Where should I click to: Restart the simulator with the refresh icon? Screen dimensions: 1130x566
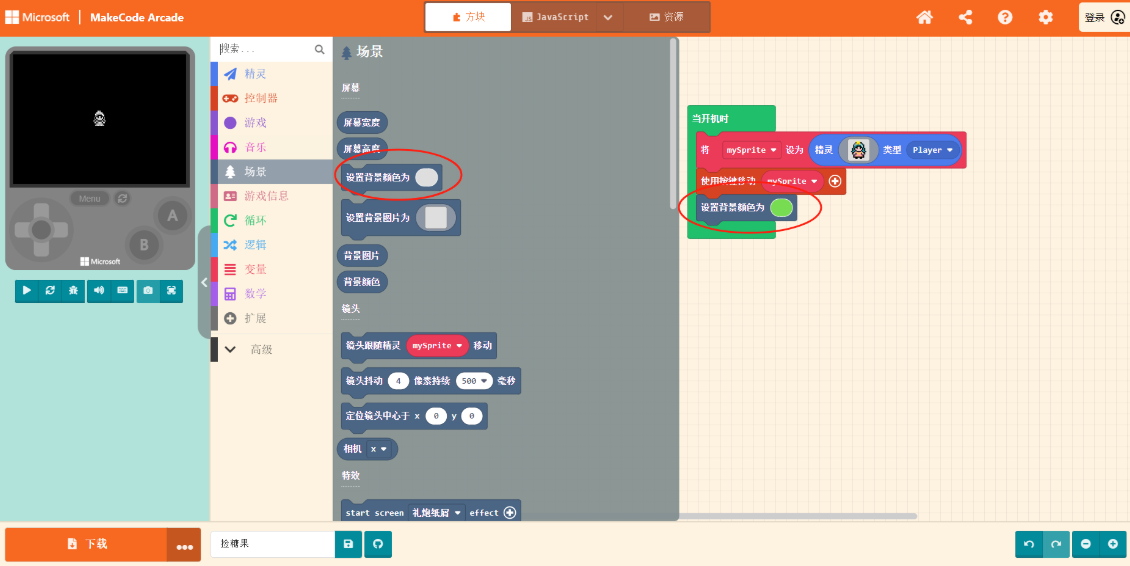51,290
